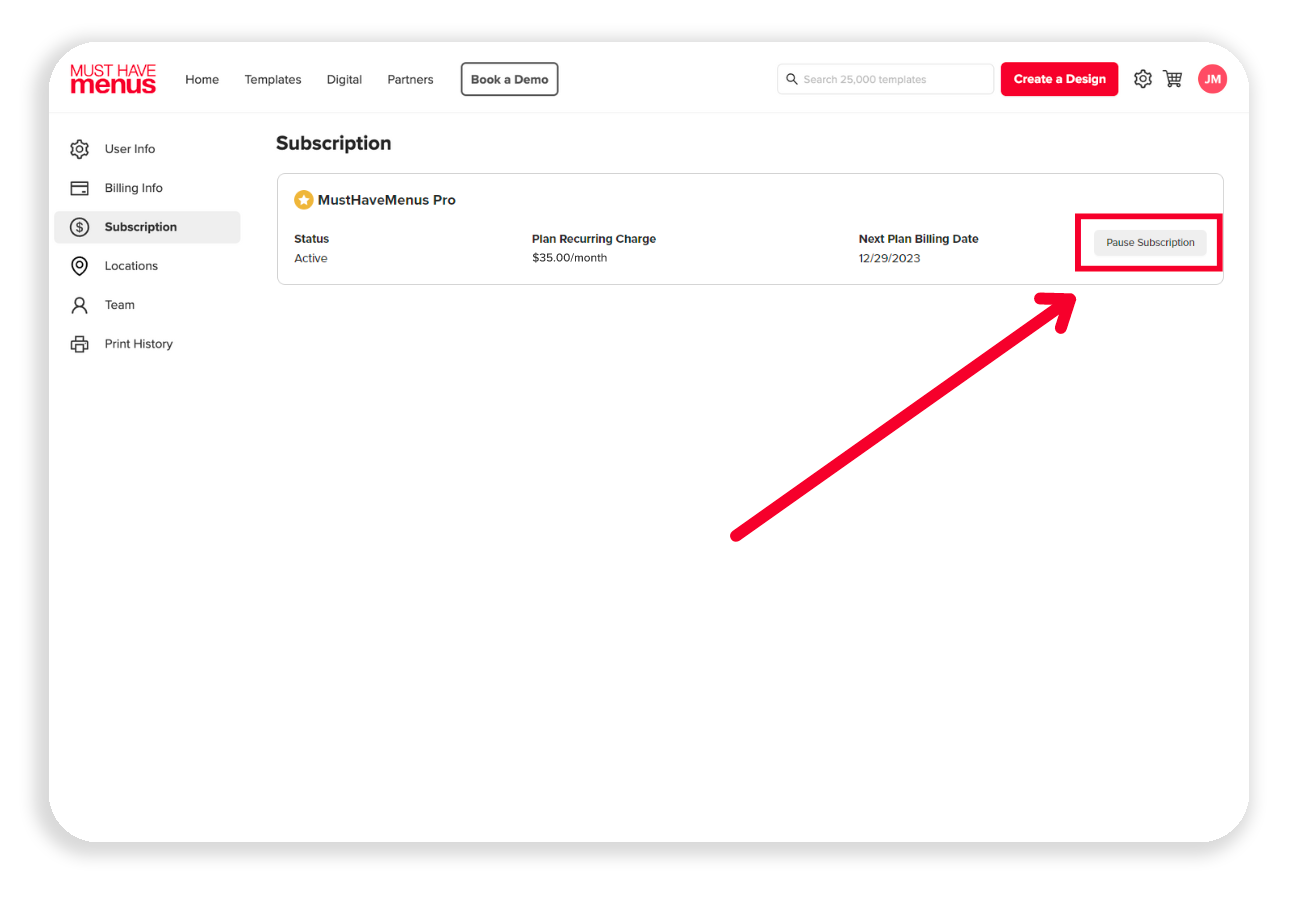Image resolution: width=1300 pixels, height=900 pixels.
Task: Click the Subscription dollar icon
Action: click(x=80, y=227)
